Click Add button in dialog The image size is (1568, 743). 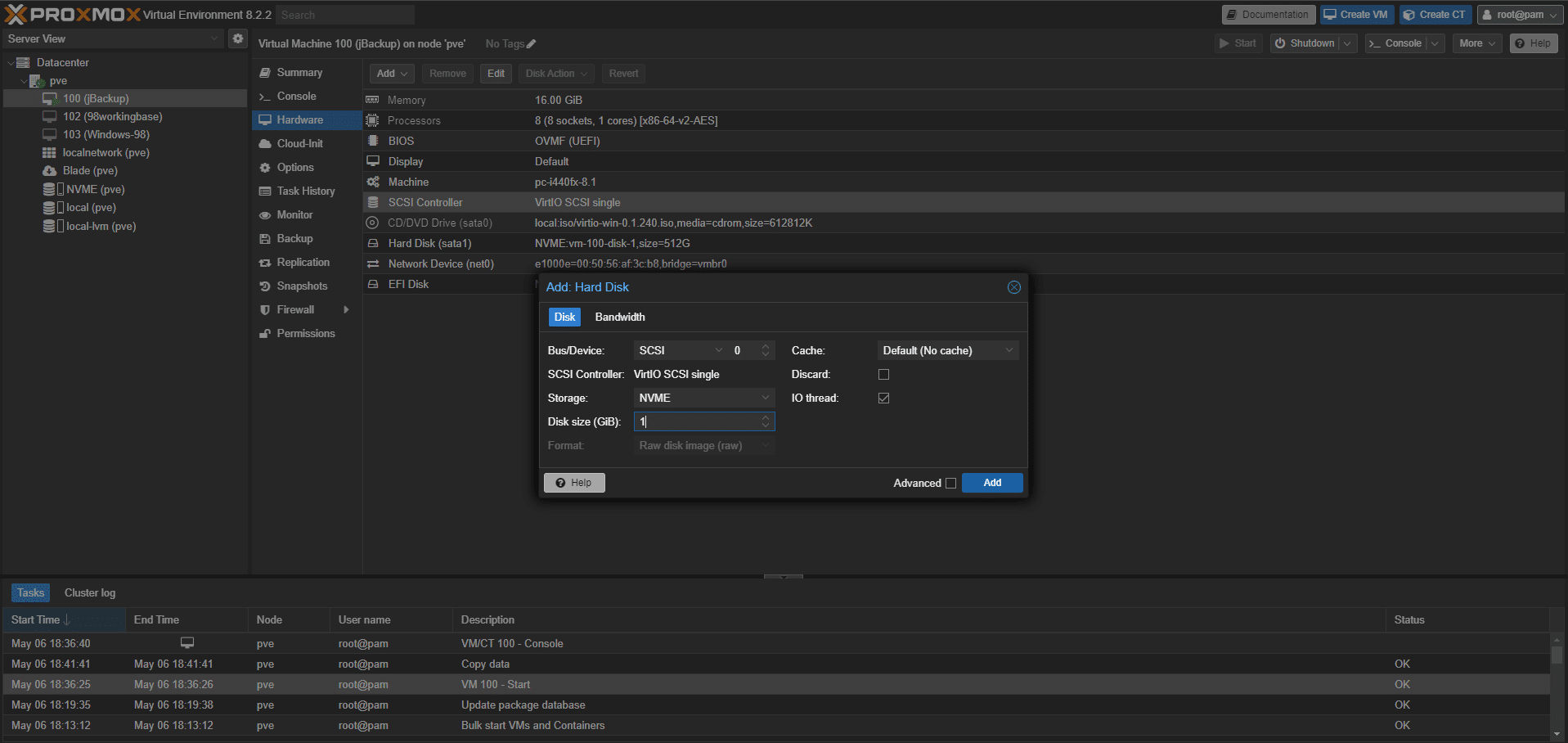click(x=992, y=483)
